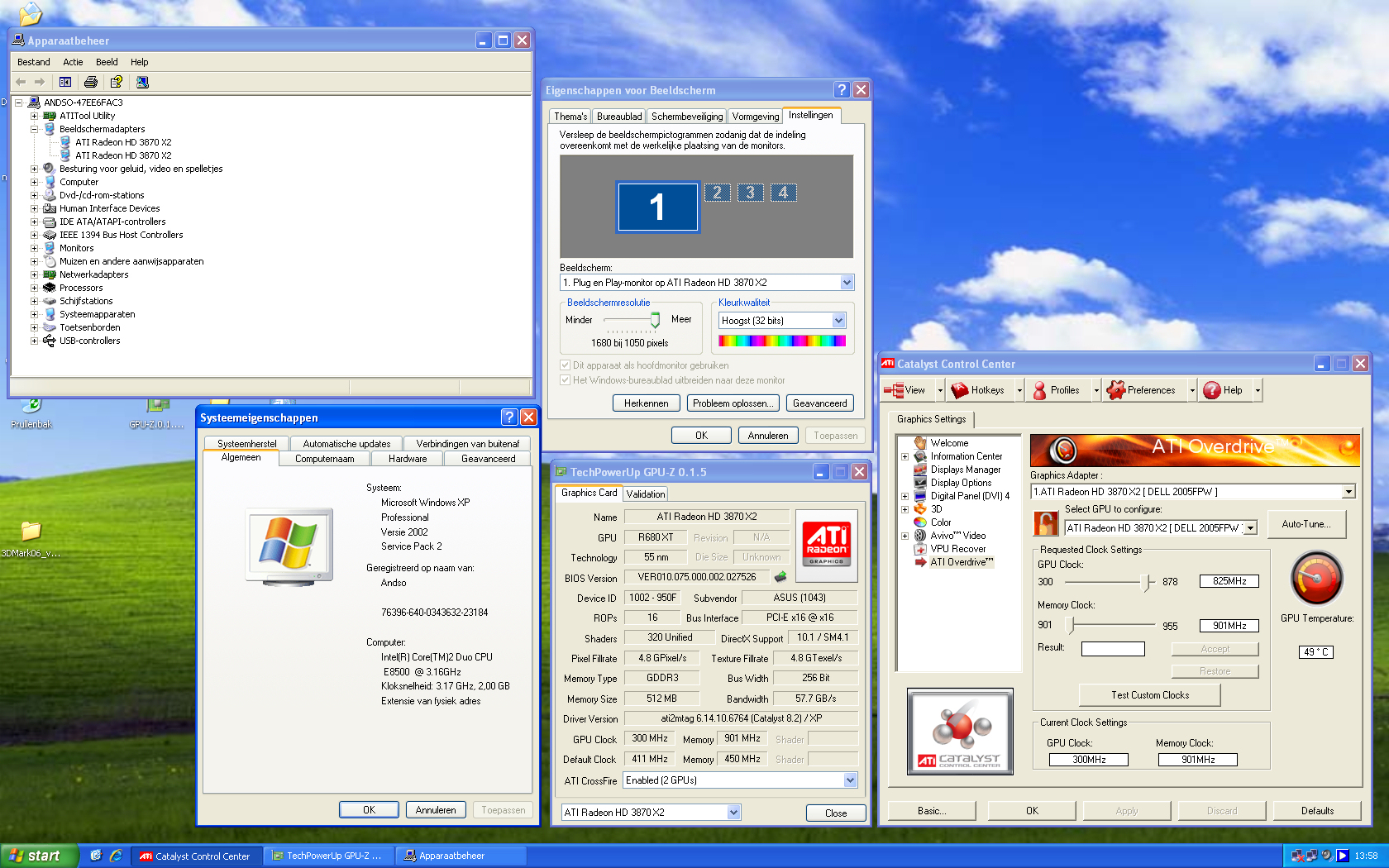Click the Herkennen button
Image resolution: width=1389 pixels, height=868 pixels.
647,403
